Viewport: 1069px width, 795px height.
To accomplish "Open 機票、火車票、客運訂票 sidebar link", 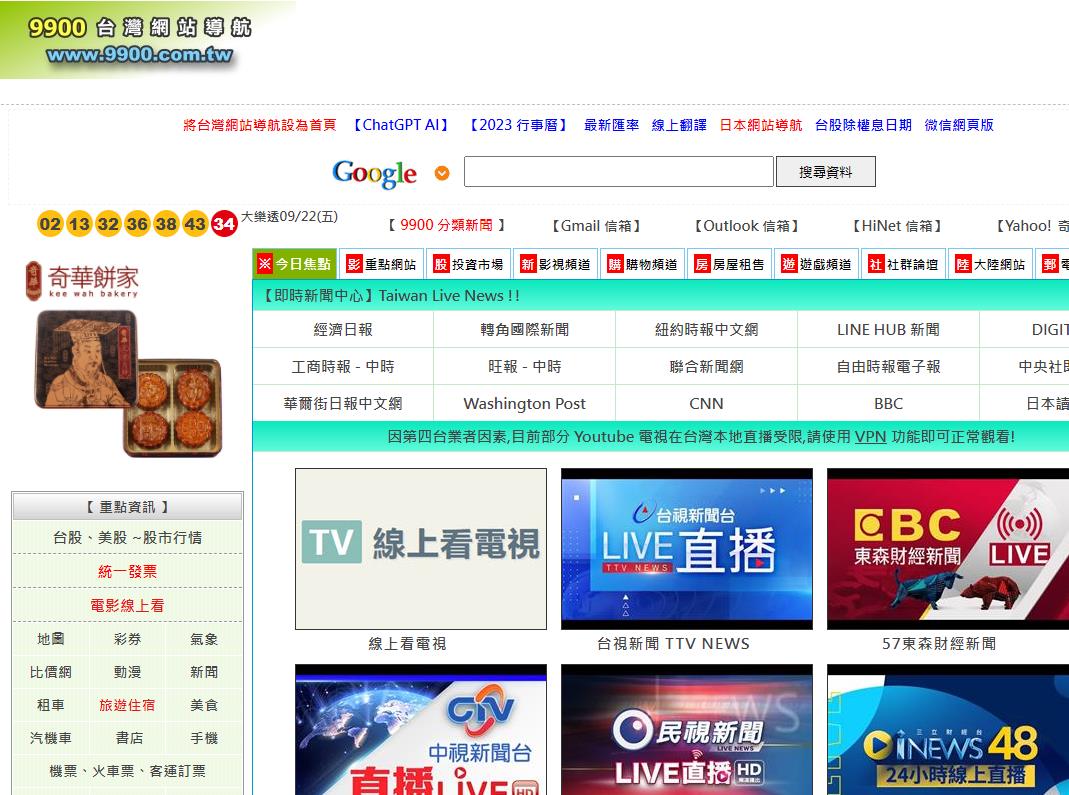I will click(x=127, y=771).
